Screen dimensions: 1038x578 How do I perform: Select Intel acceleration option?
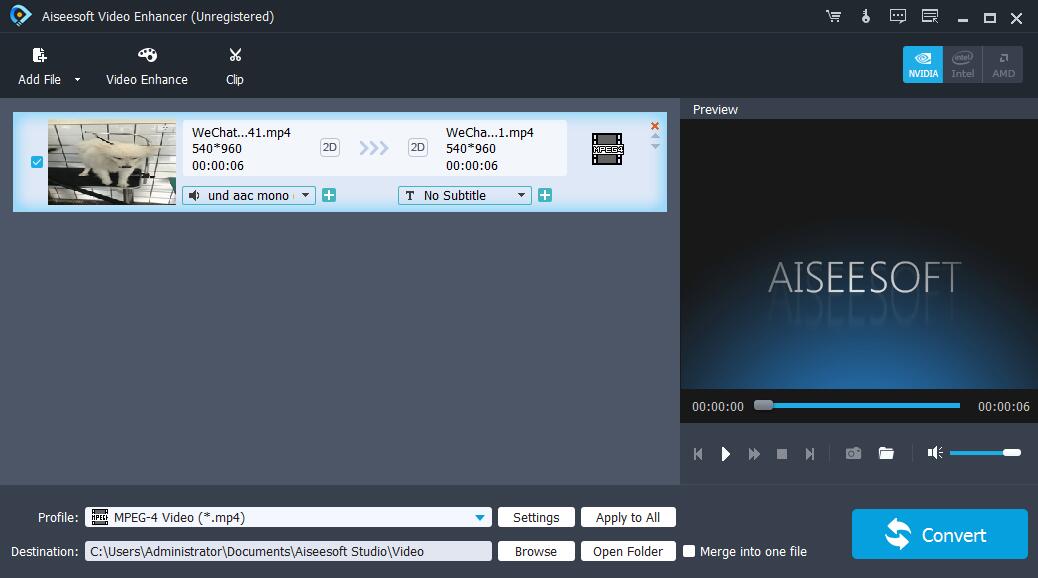click(x=963, y=64)
